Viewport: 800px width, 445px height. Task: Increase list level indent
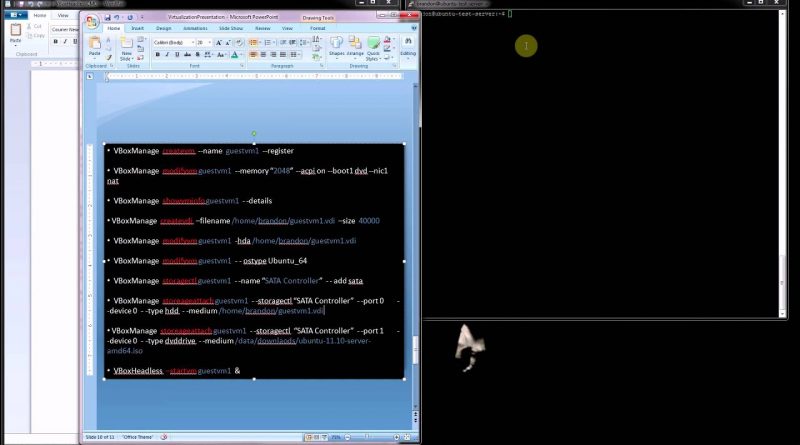[292, 42]
